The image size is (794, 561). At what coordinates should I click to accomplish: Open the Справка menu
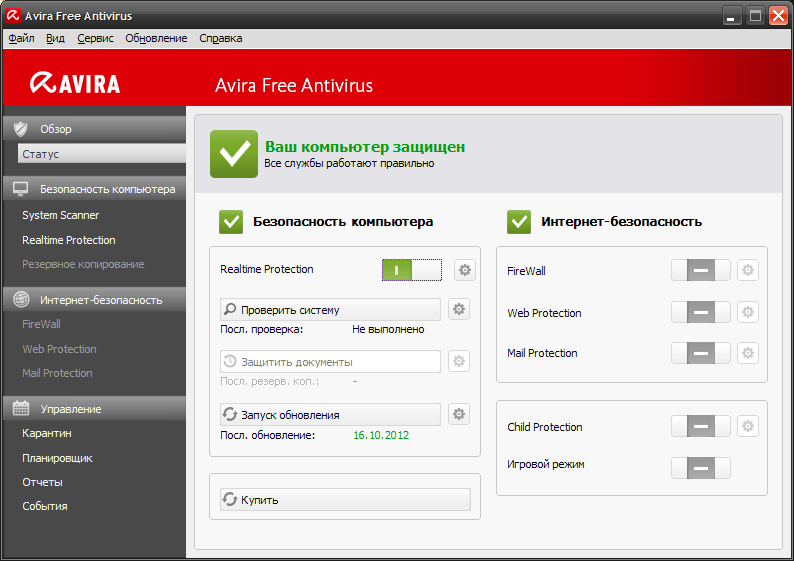[x=220, y=38]
